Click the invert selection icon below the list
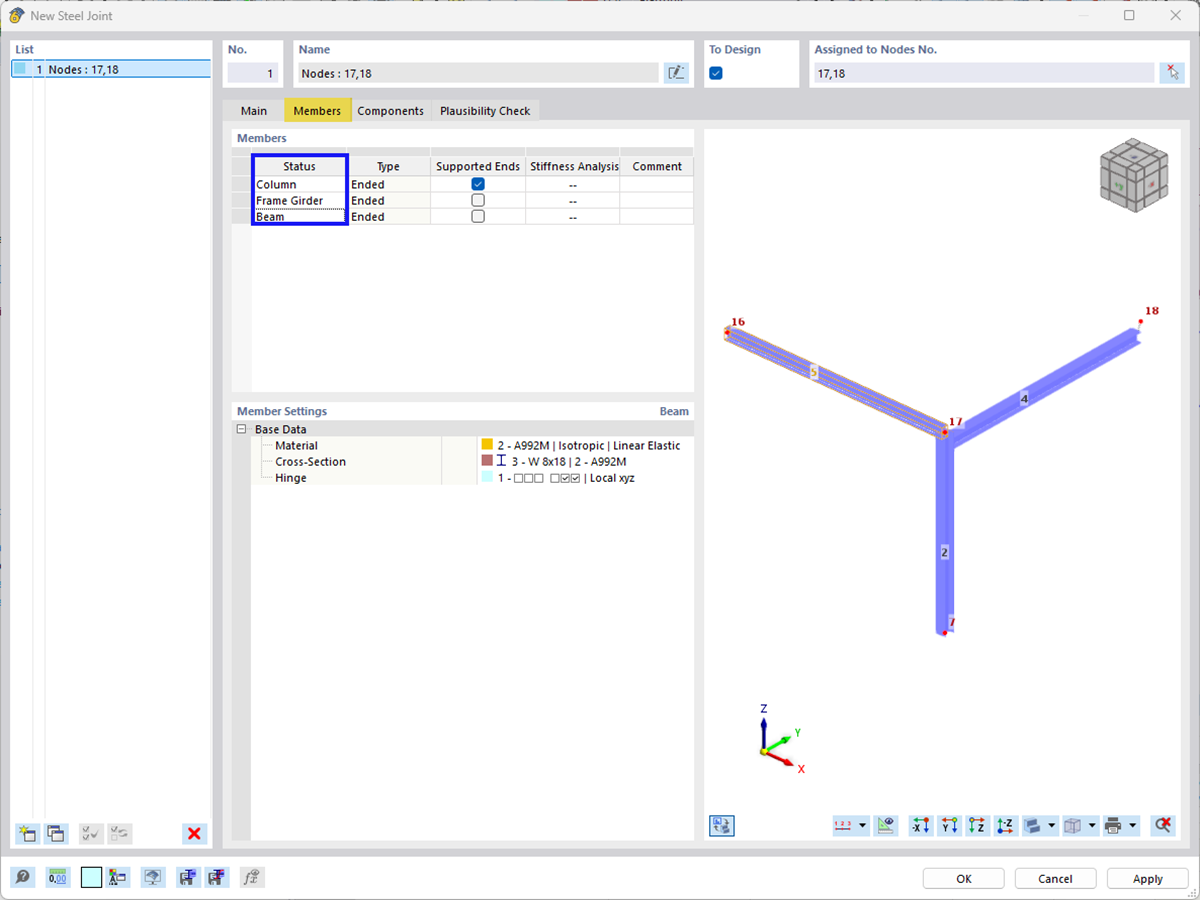Viewport: 1200px width, 900px height. point(119,833)
